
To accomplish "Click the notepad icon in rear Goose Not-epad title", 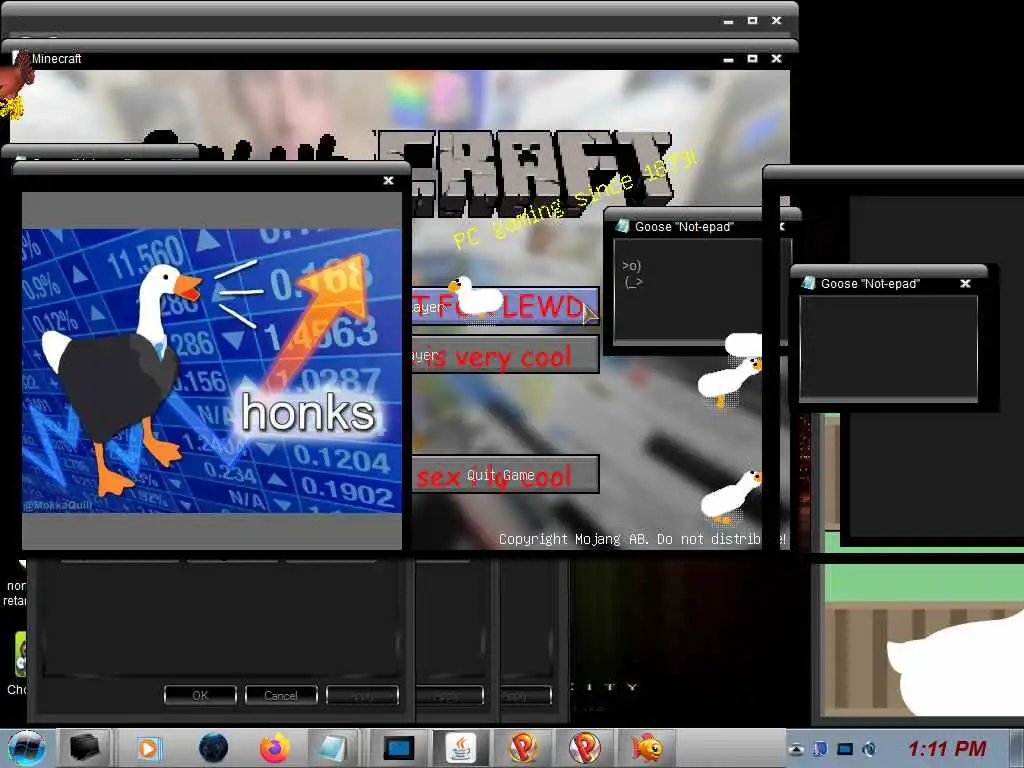I will (622, 227).
